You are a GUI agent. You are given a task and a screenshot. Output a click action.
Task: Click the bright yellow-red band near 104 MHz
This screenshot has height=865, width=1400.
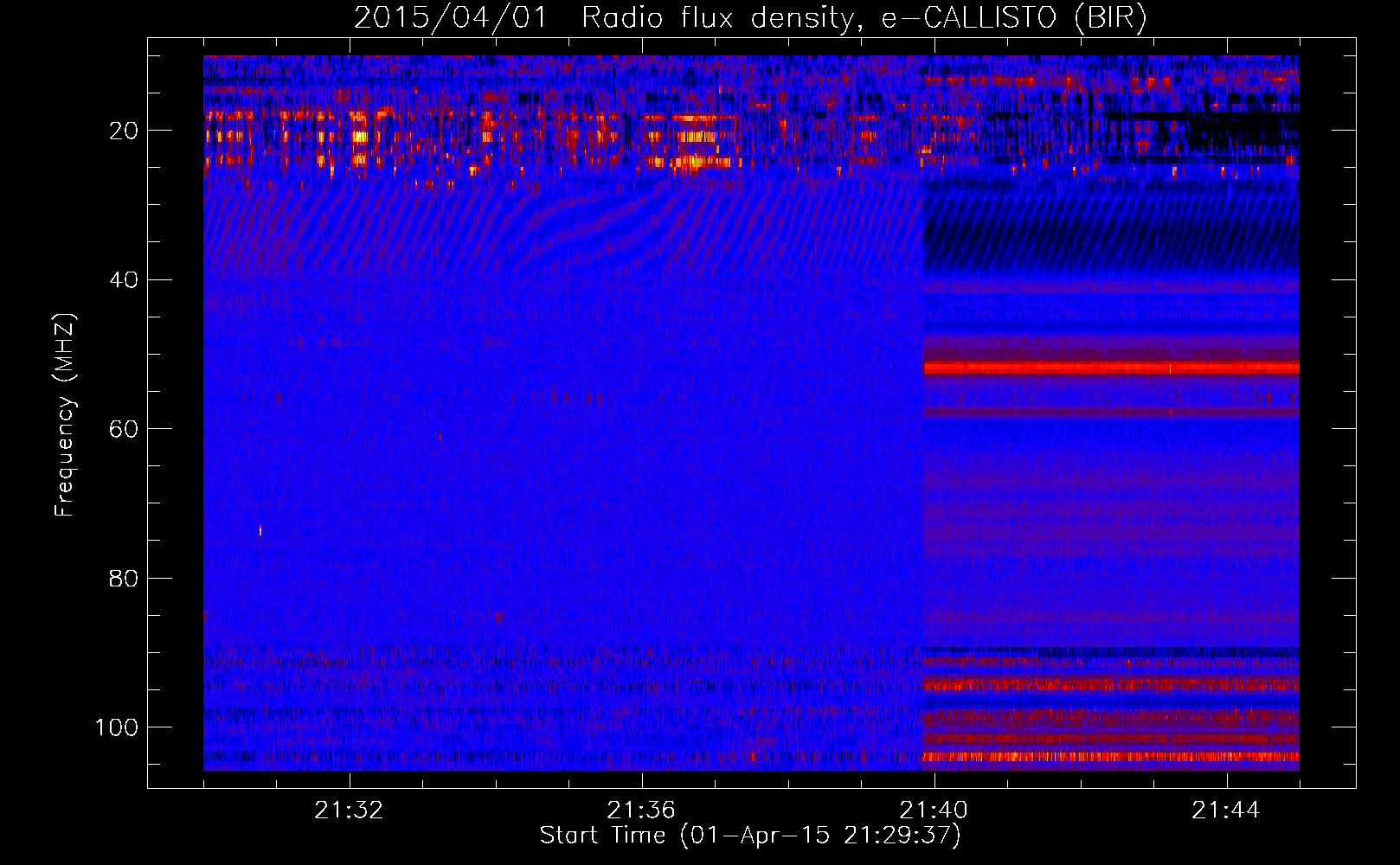click(1111, 757)
